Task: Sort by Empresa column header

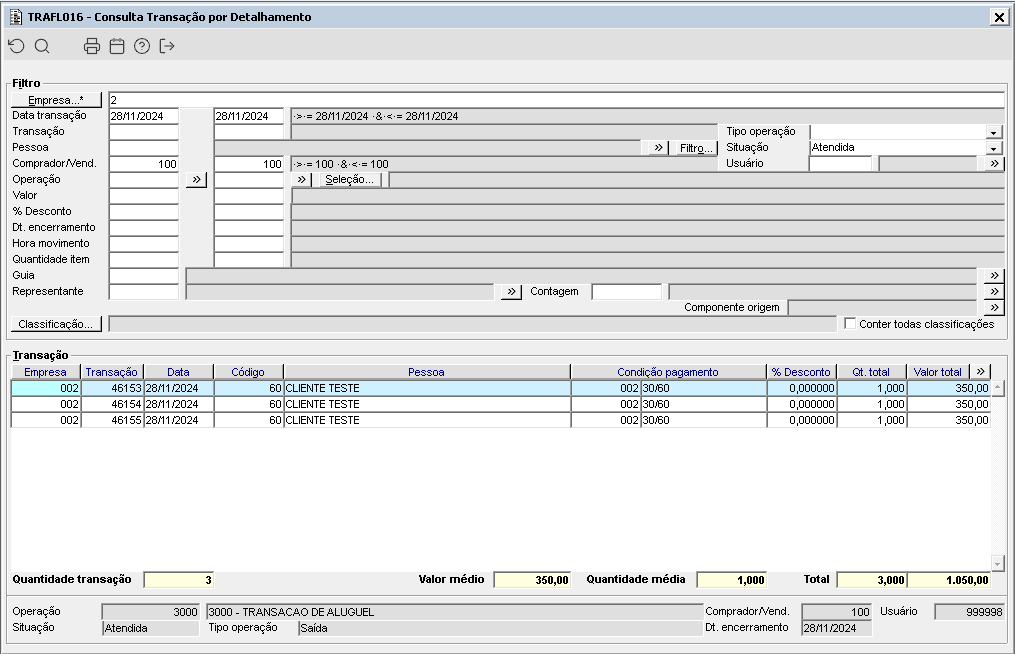Action: [x=45, y=372]
